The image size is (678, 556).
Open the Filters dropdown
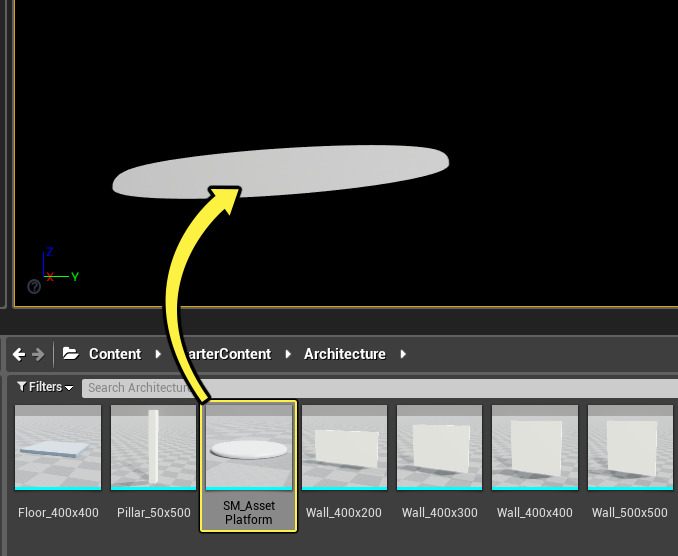coord(45,387)
